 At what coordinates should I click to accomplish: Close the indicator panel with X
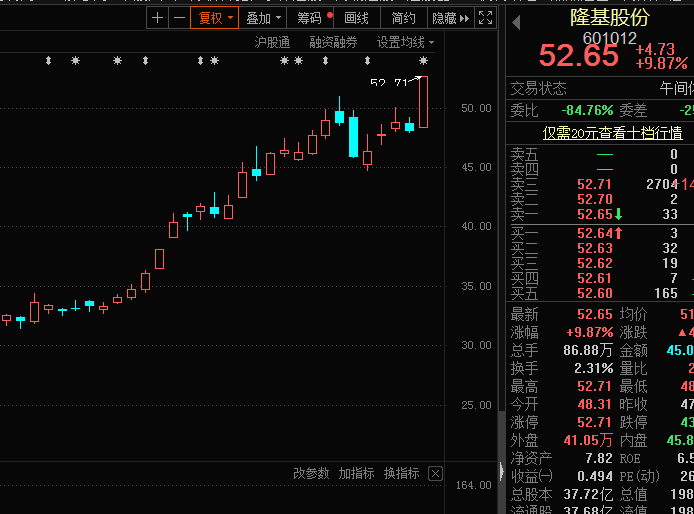(x=436, y=474)
